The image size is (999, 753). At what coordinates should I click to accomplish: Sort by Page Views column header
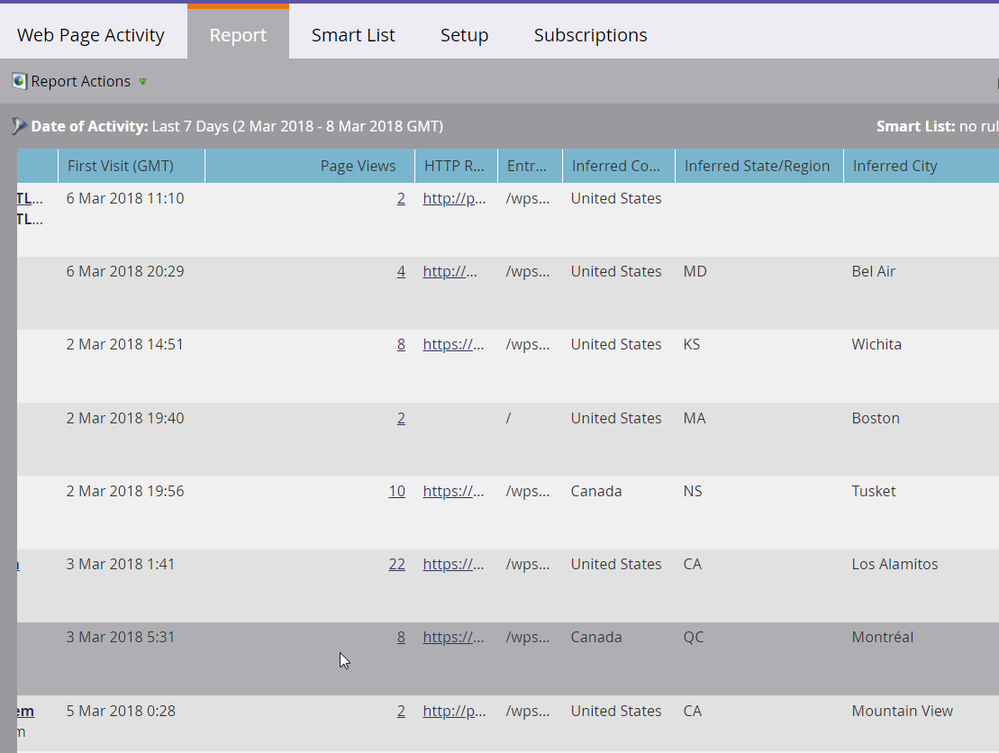pos(357,166)
